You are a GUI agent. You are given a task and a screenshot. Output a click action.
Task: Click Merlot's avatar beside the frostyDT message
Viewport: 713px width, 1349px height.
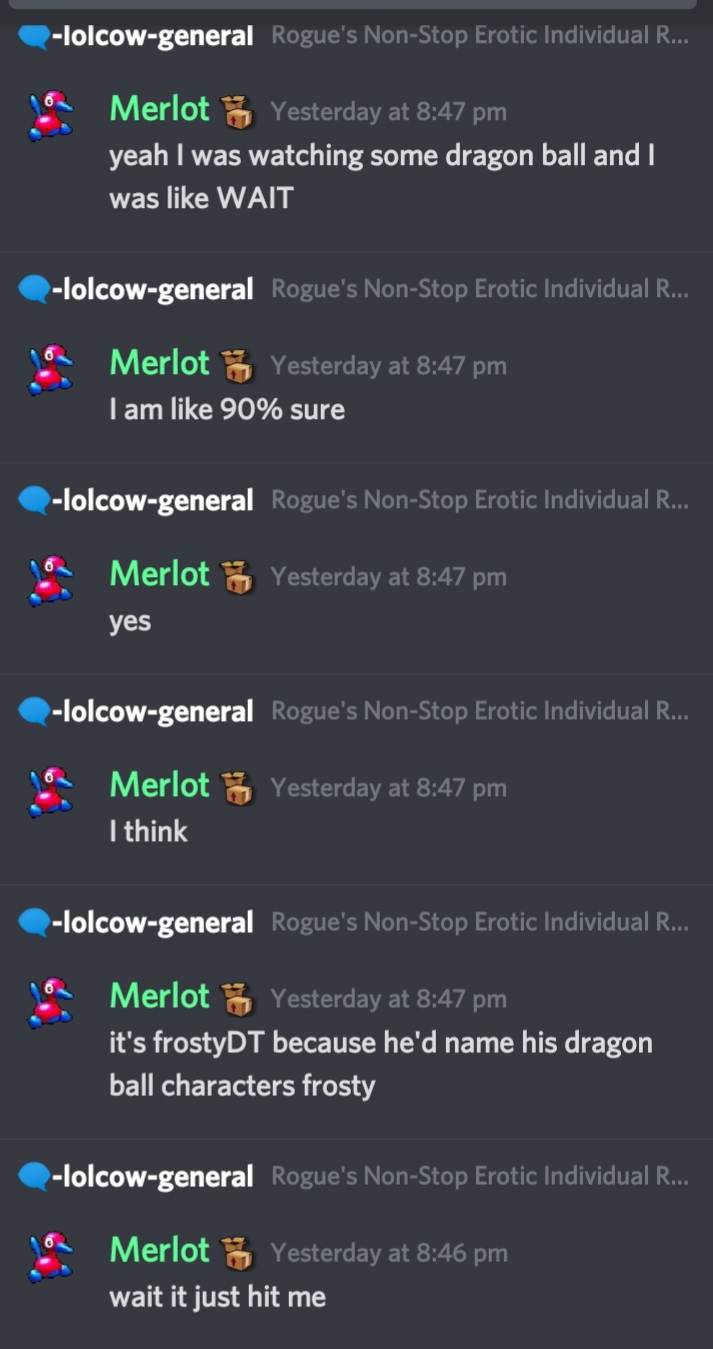(47, 1000)
